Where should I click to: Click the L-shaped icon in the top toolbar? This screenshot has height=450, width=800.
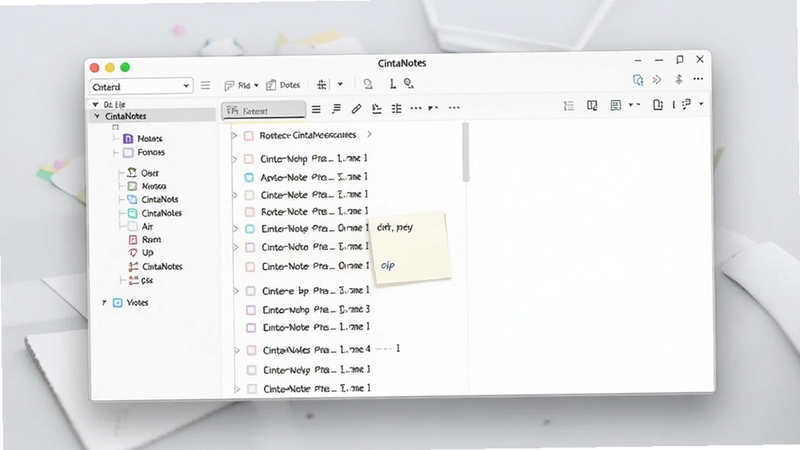point(392,84)
